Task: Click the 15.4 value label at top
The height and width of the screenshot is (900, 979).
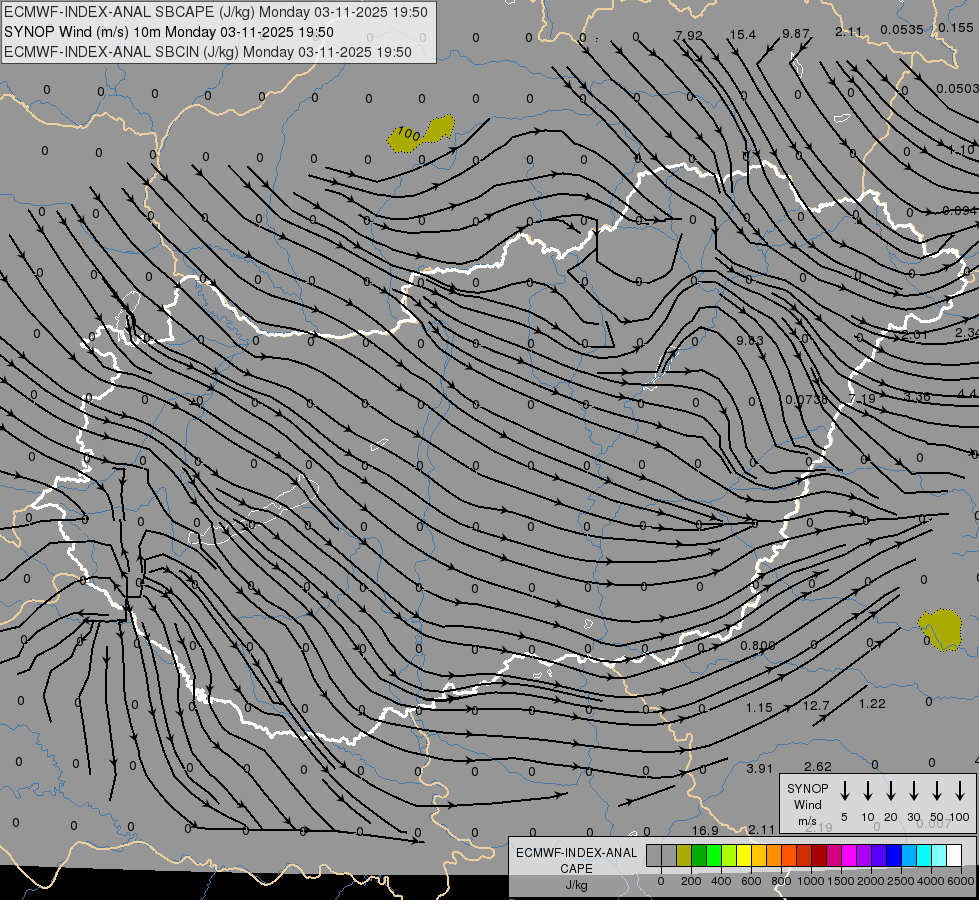Action: pos(742,35)
